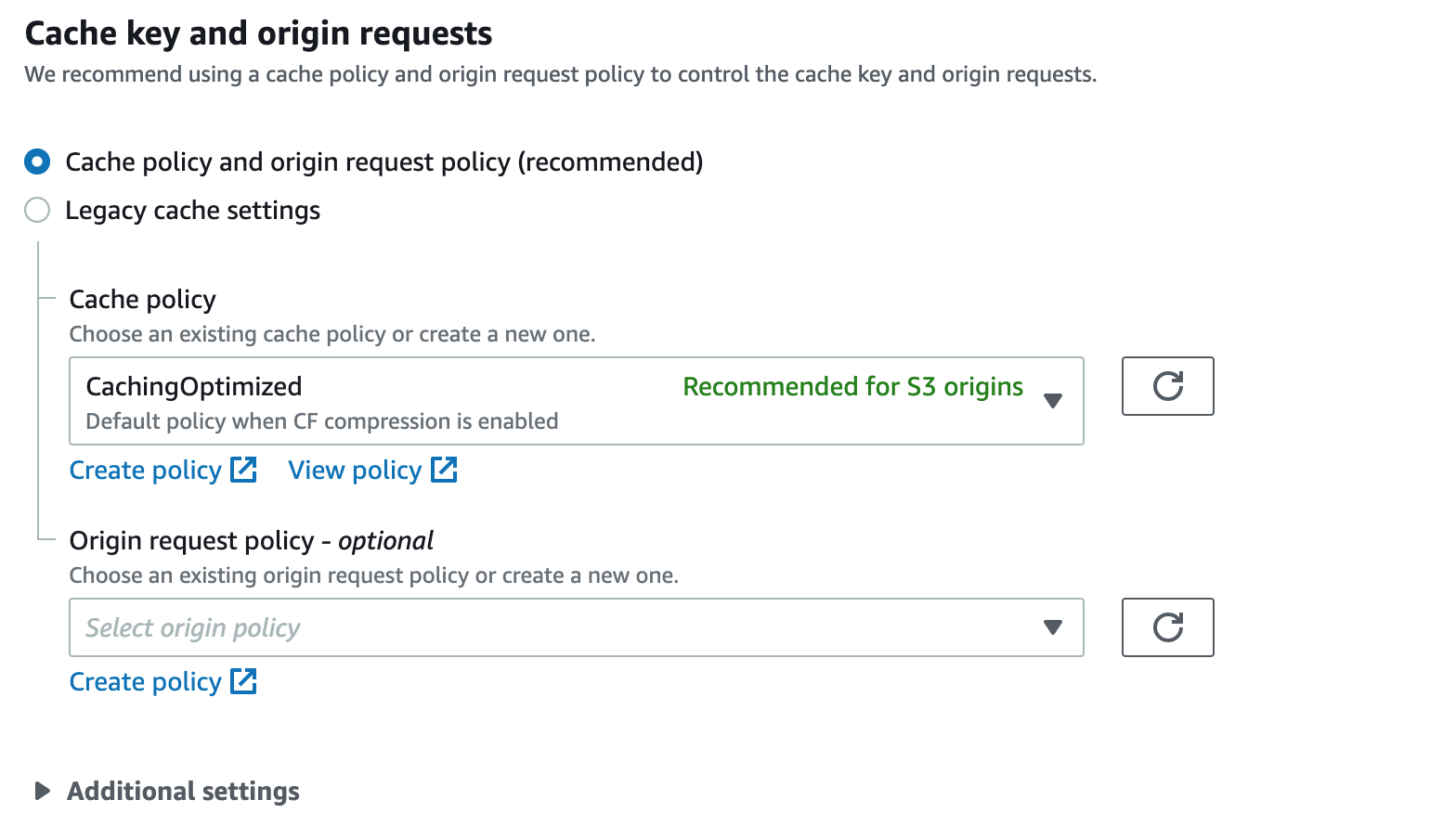Click external-link icon beside origin Create policy
The image size is (1456, 839).
[x=243, y=681]
